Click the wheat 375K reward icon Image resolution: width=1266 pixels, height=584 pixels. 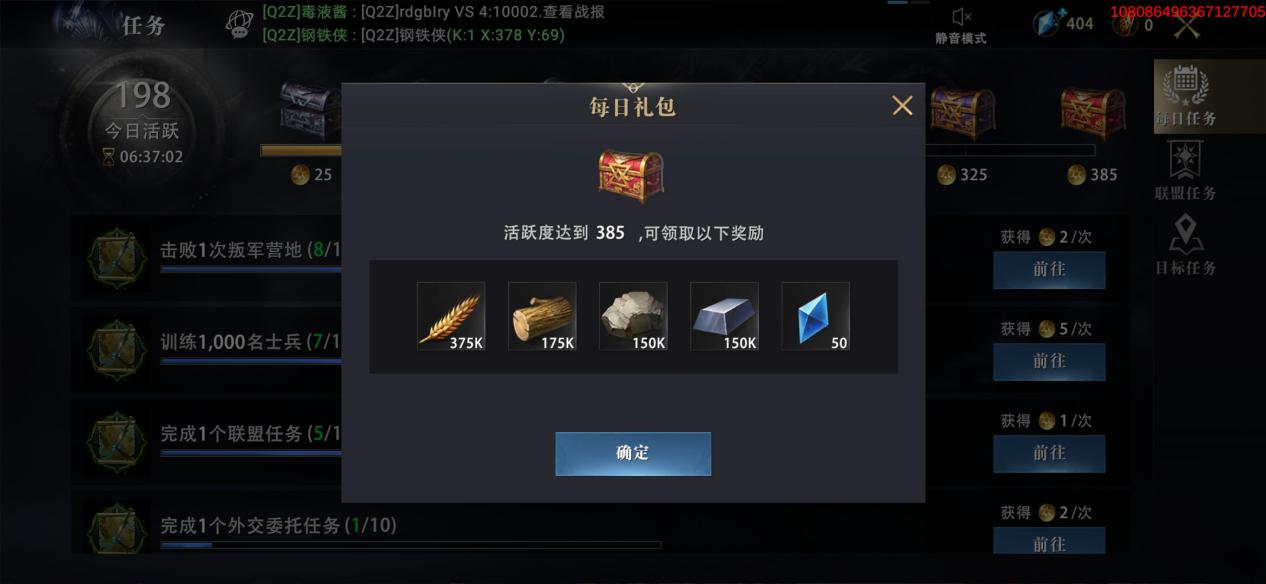coord(451,316)
